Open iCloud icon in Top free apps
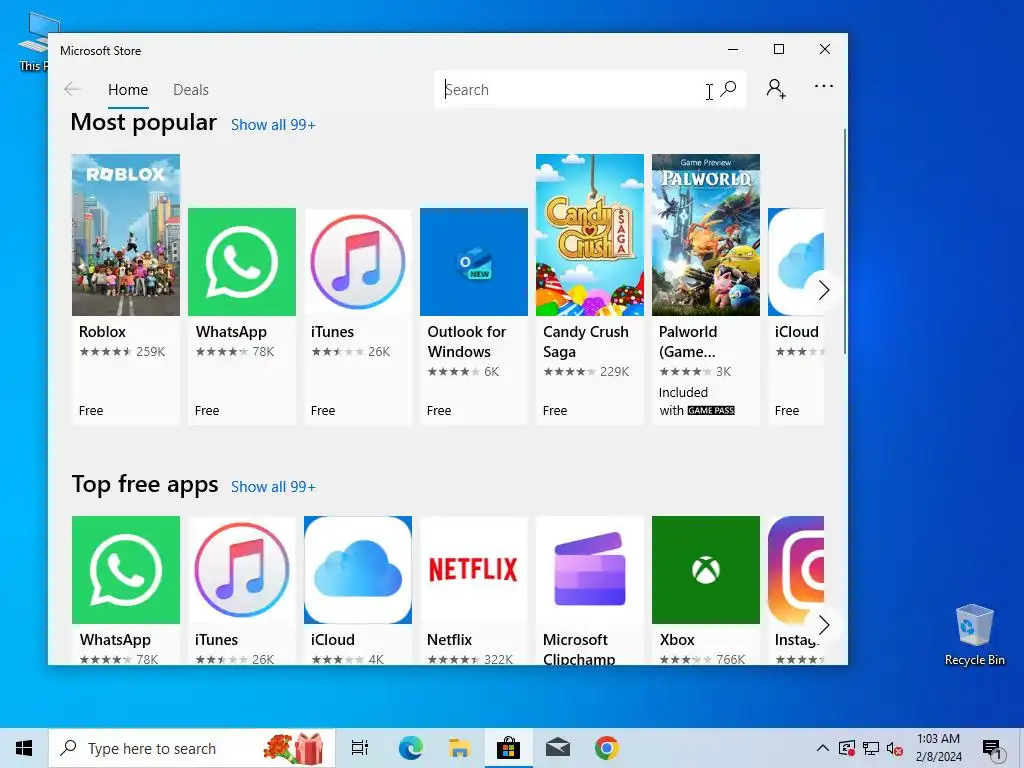The image size is (1024, 768). pyautogui.click(x=358, y=570)
